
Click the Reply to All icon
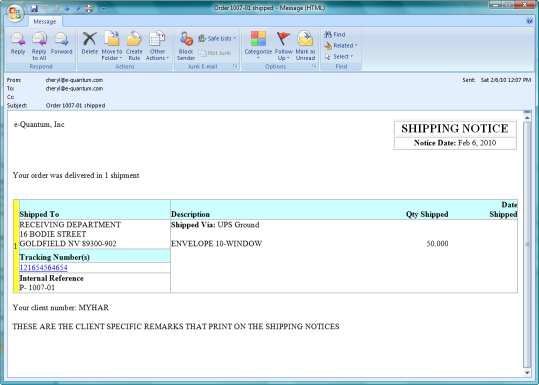click(39, 46)
